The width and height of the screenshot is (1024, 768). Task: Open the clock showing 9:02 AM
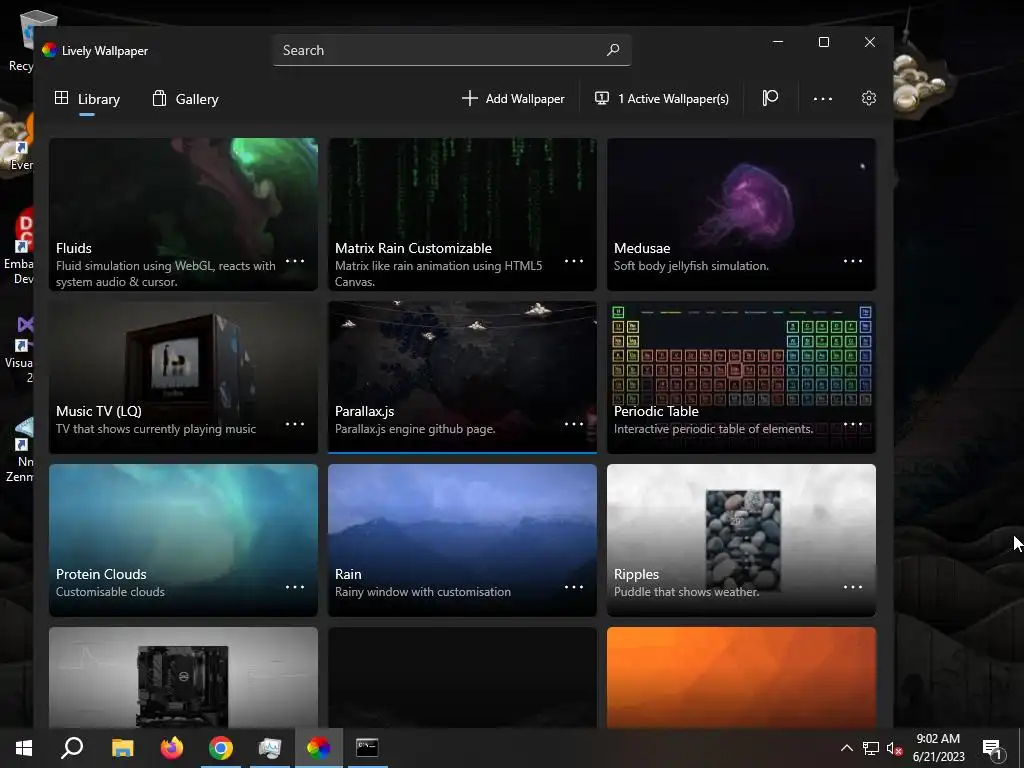[x=938, y=748]
